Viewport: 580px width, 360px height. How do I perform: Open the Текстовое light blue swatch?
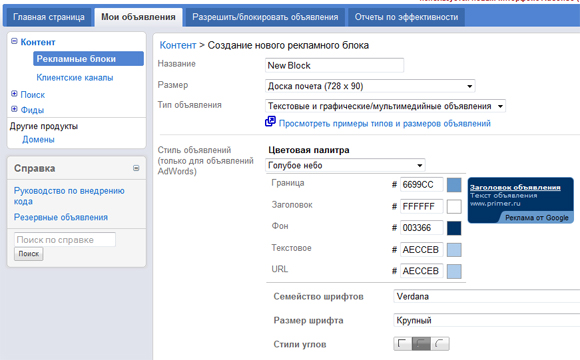[x=454, y=250]
